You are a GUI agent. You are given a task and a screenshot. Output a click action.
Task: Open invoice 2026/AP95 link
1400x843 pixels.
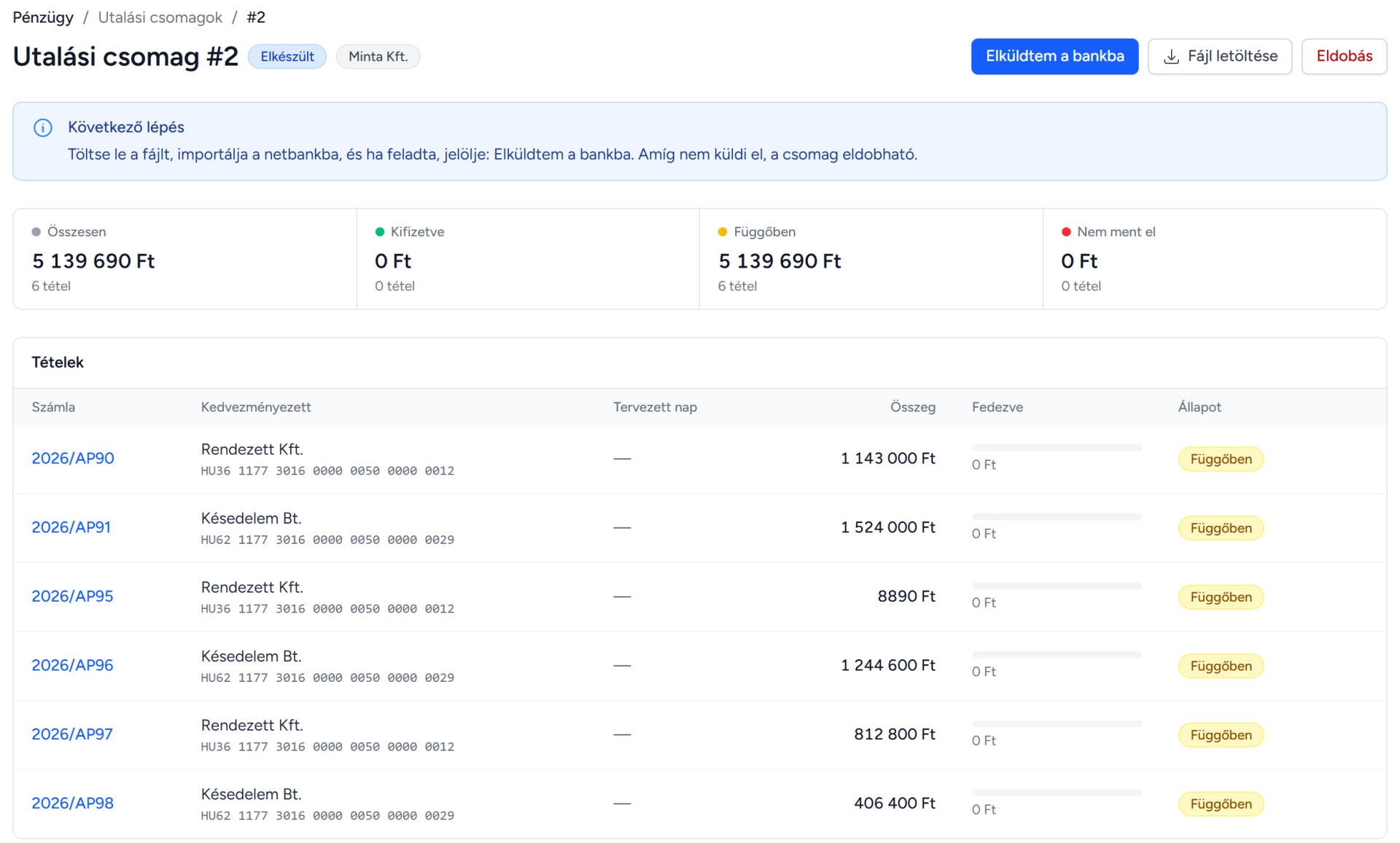[72, 597]
